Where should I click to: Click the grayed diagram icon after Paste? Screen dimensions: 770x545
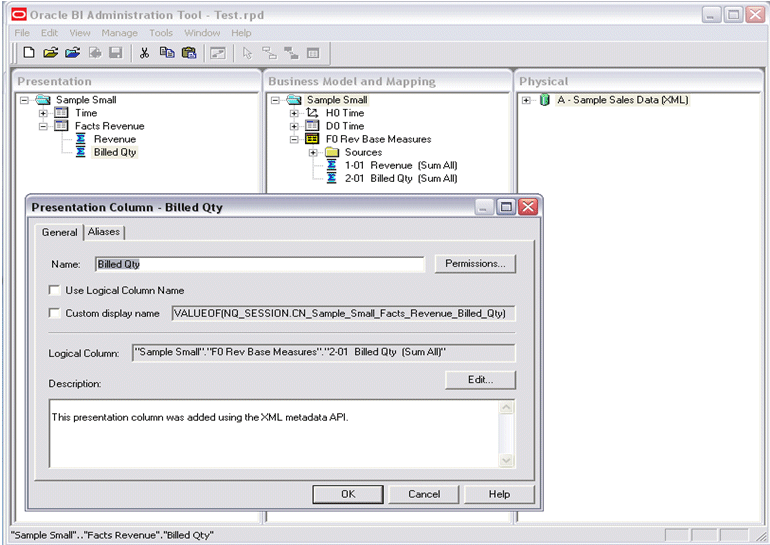click(218, 53)
